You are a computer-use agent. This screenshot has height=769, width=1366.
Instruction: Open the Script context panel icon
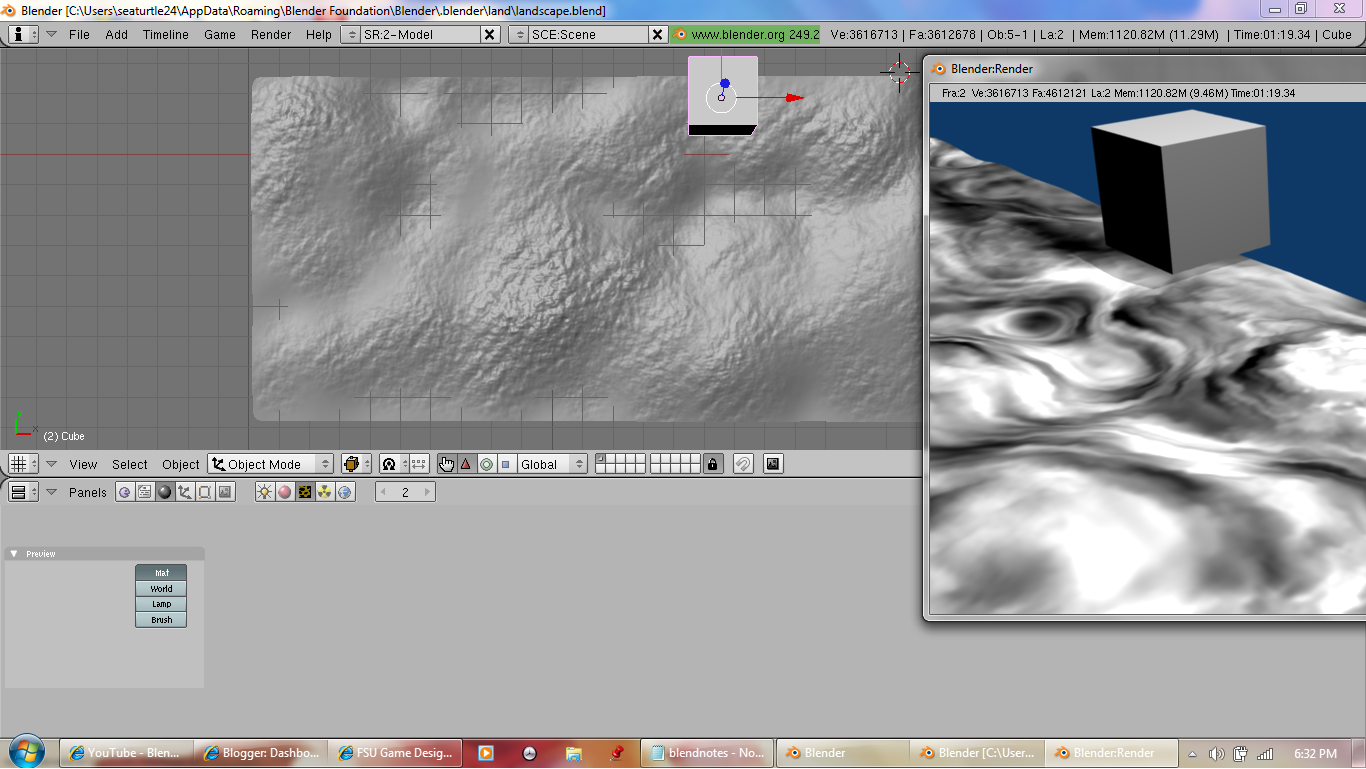pyautogui.click(x=145, y=492)
